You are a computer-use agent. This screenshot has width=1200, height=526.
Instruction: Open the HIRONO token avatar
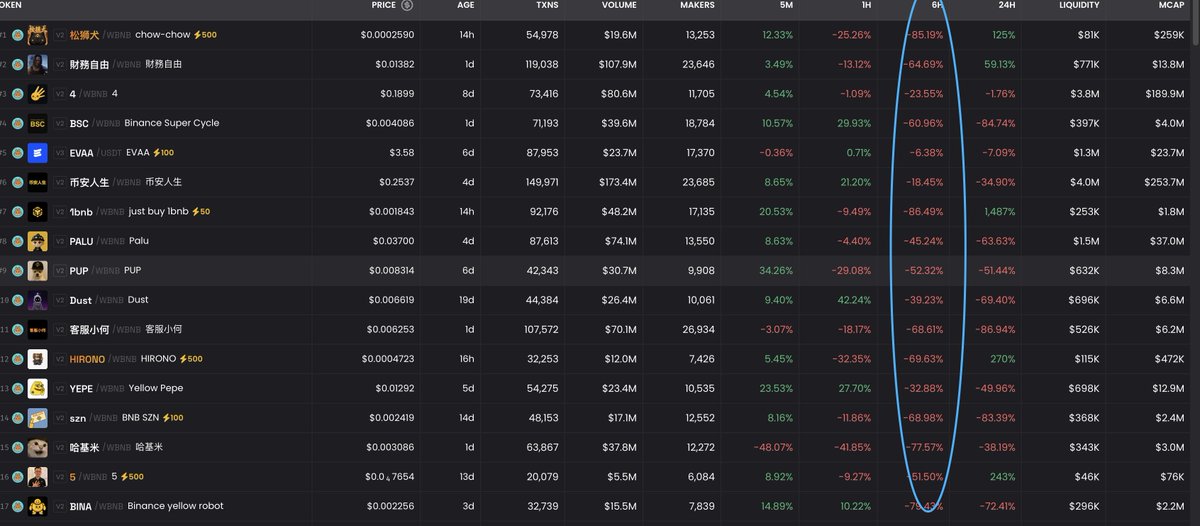point(37,359)
